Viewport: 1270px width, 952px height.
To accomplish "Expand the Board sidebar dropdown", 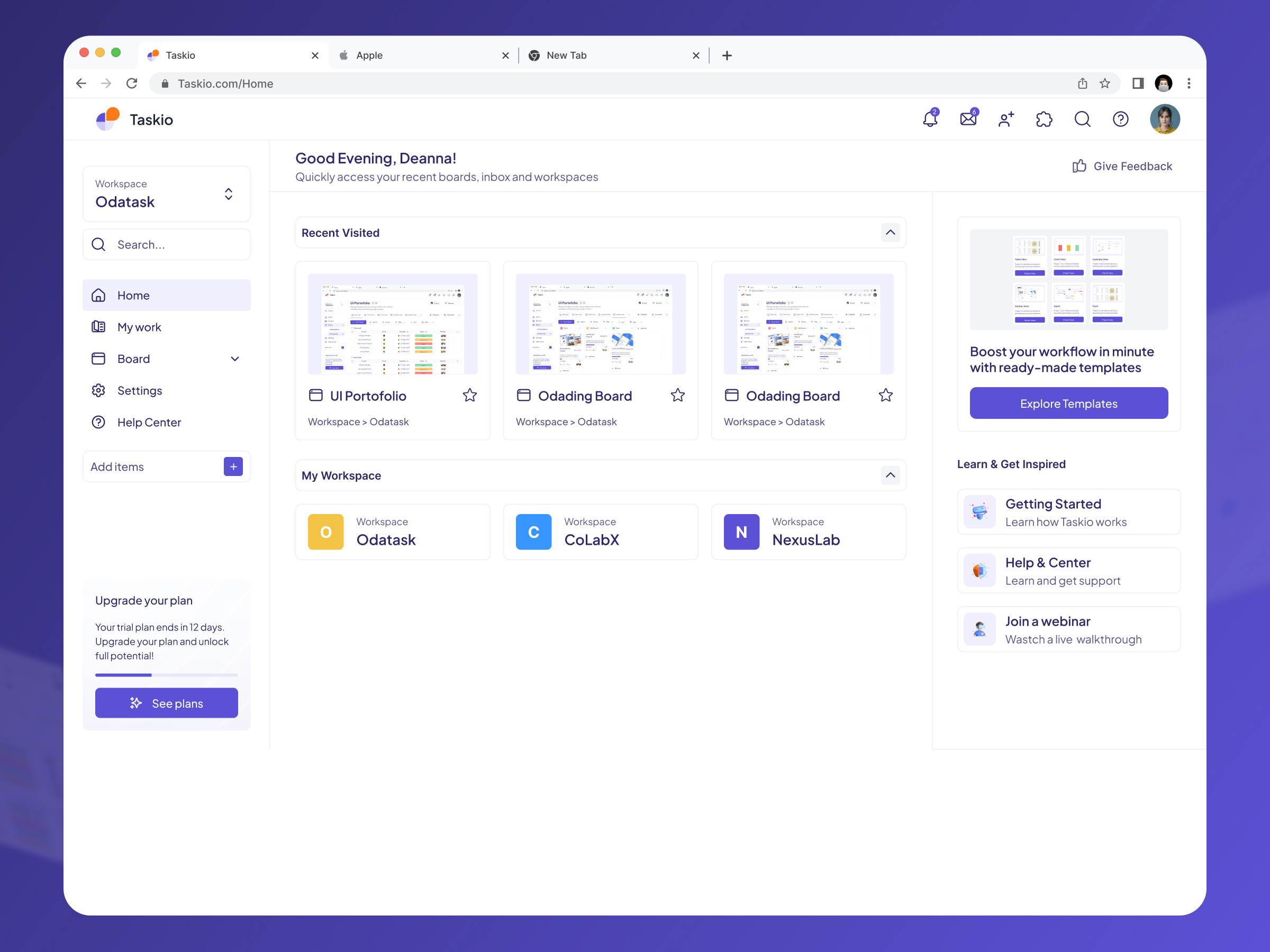I will (x=235, y=358).
